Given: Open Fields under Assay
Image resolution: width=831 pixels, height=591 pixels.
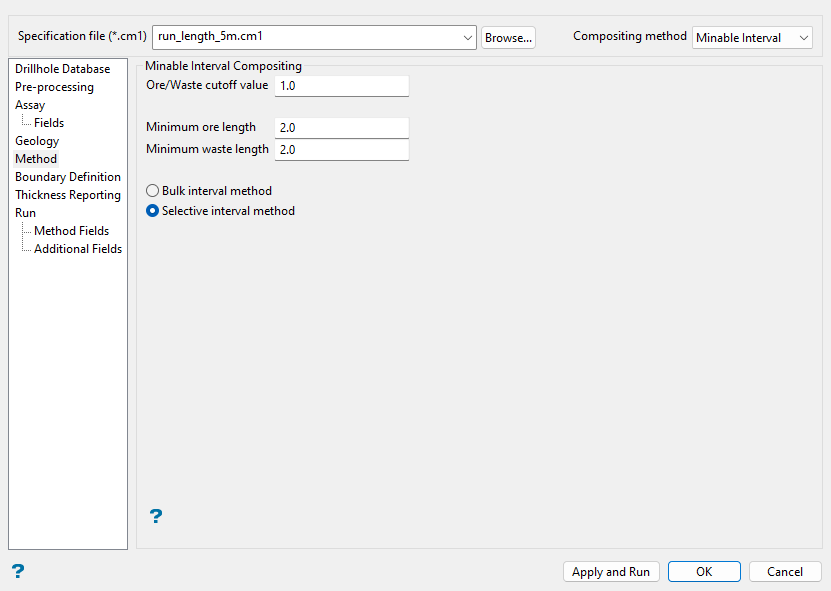Looking at the screenshot, I should coord(49,123).
